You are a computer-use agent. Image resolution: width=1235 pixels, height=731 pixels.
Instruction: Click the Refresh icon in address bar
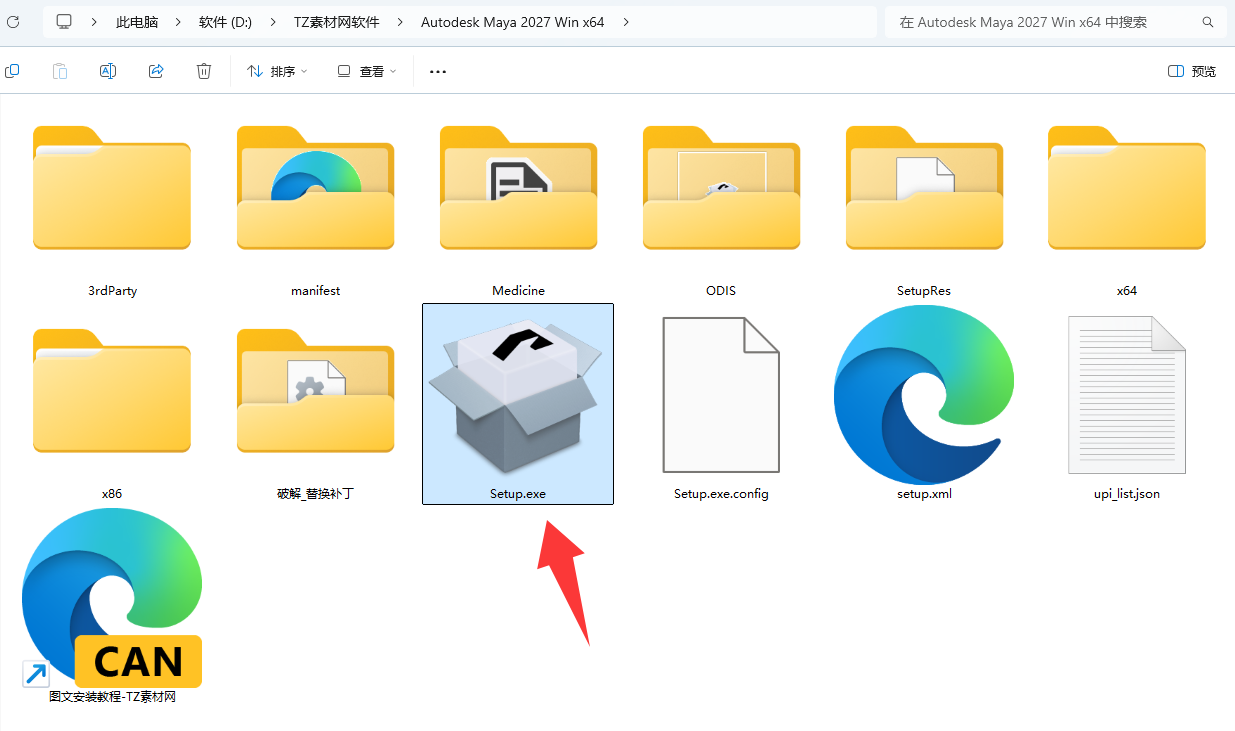[x=12, y=21]
